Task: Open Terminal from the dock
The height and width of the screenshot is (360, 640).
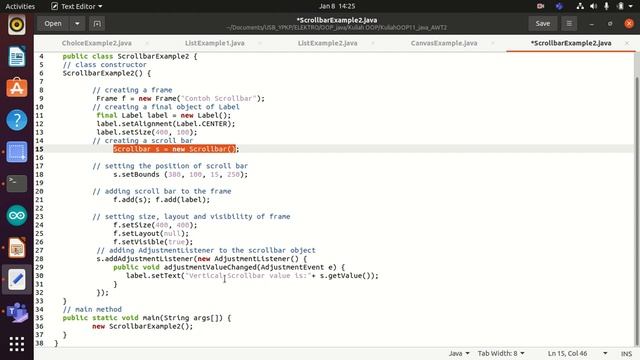Action: pyautogui.click(x=17, y=183)
